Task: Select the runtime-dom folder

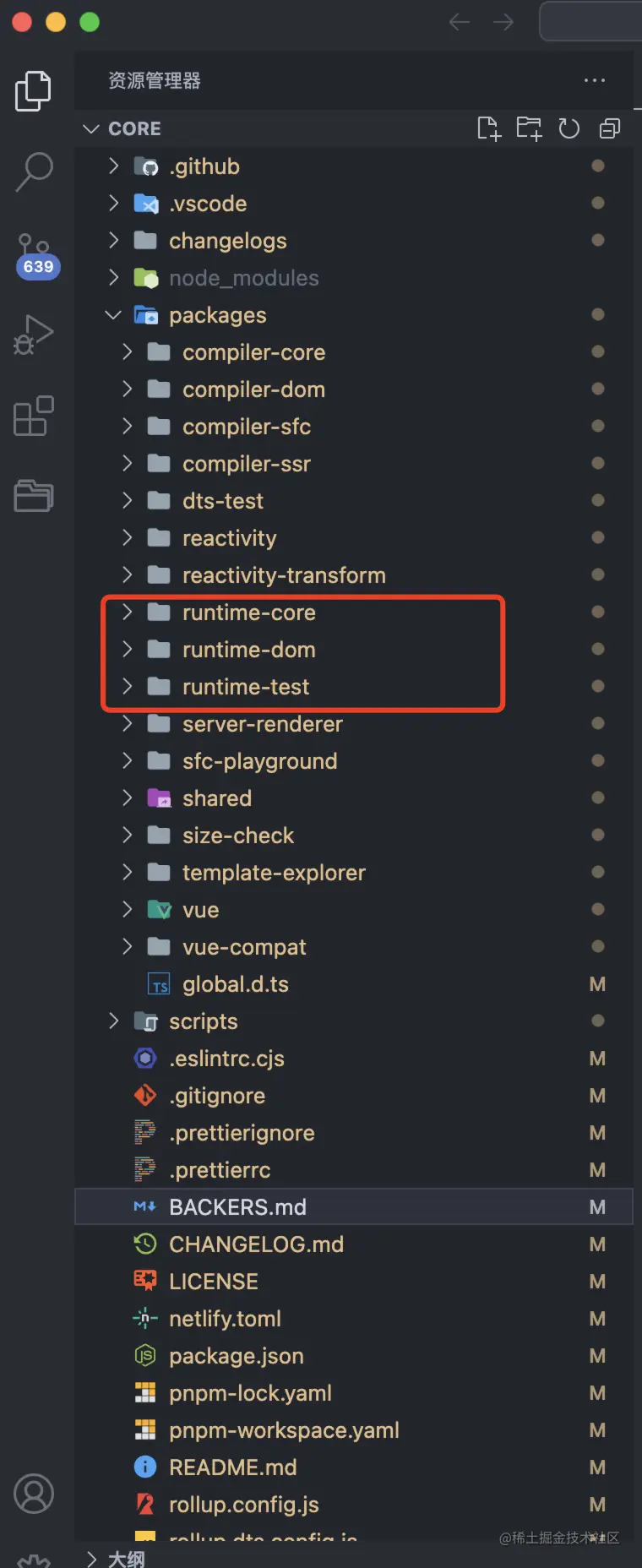Action: pos(354,650)
